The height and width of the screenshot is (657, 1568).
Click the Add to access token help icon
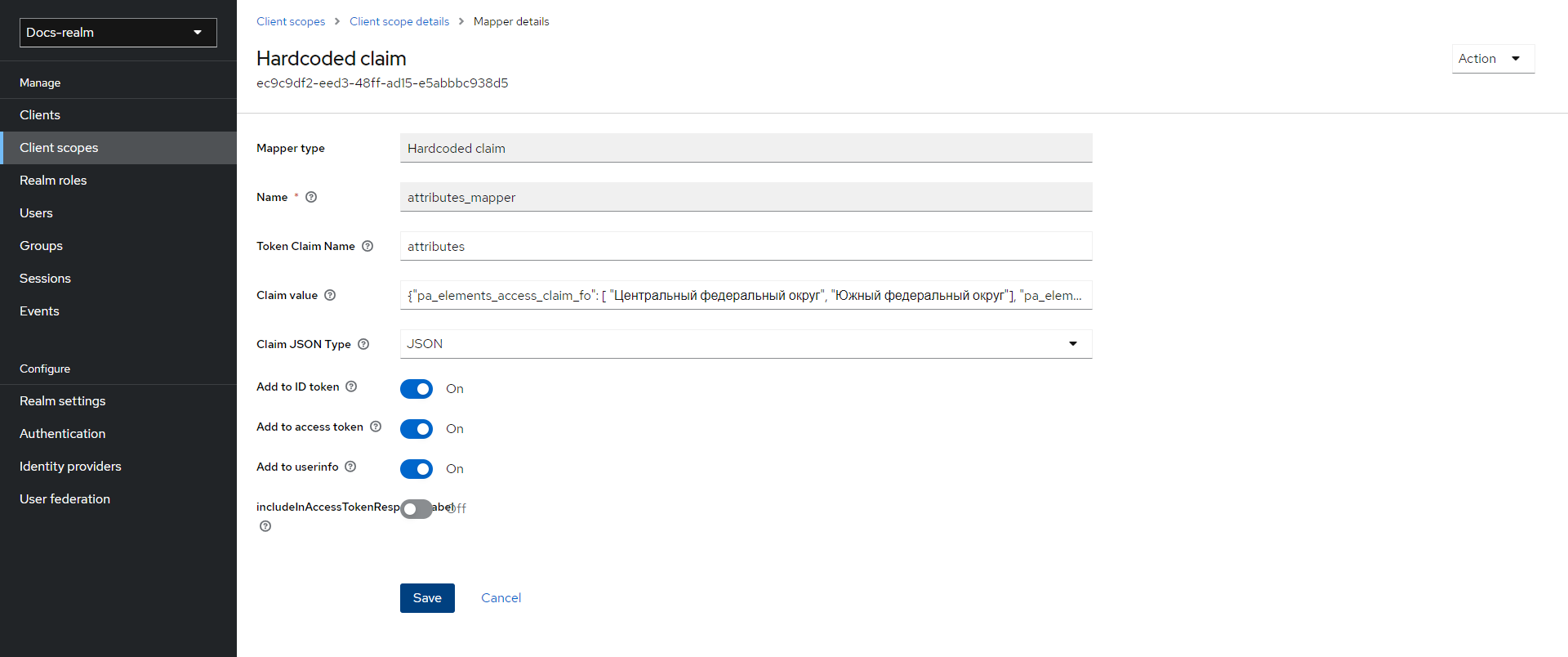pyautogui.click(x=376, y=427)
